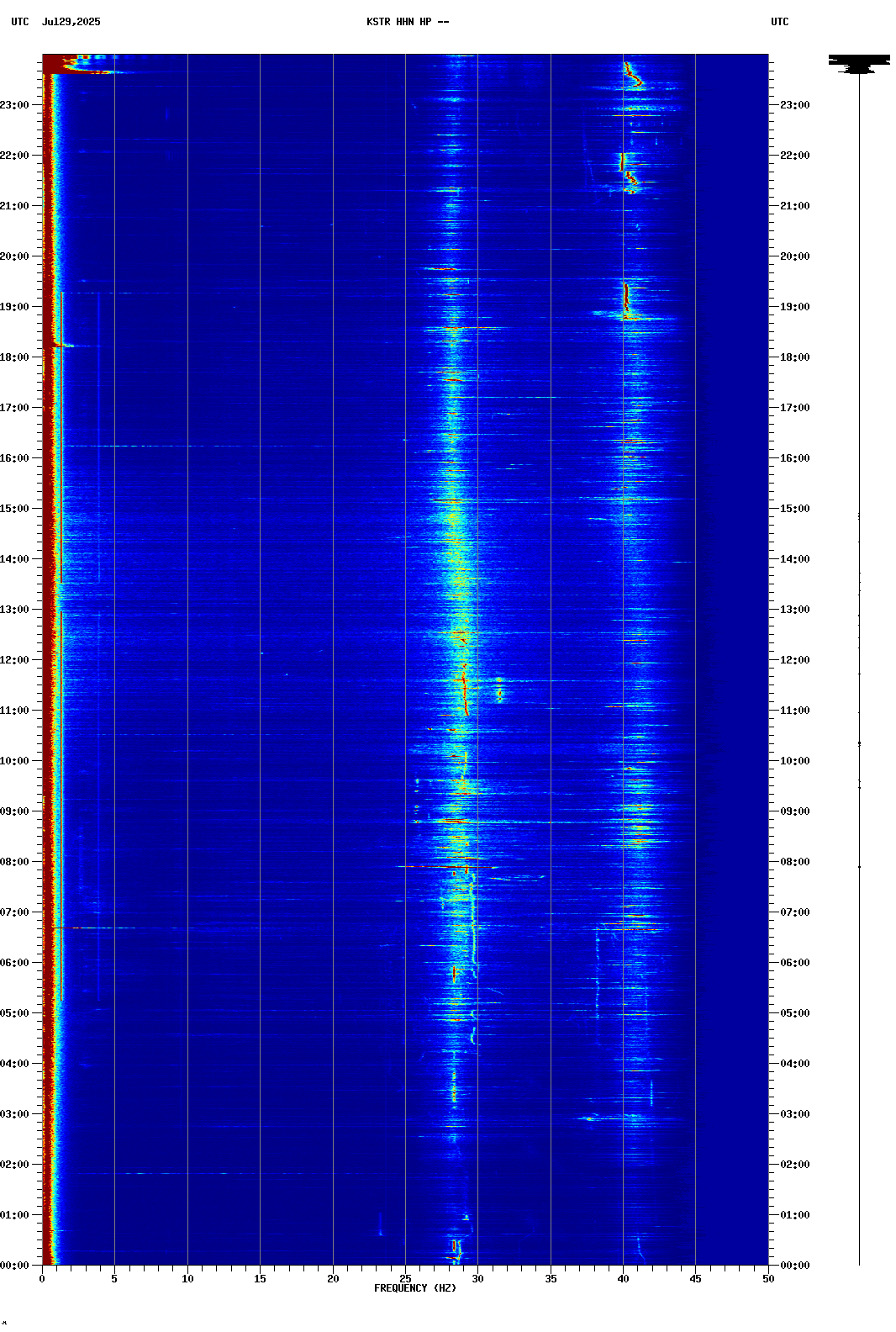Click the date label Jul29,2025
Viewport: 896px width, 1332px height.
pyautogui.click(x=71, y=22)
